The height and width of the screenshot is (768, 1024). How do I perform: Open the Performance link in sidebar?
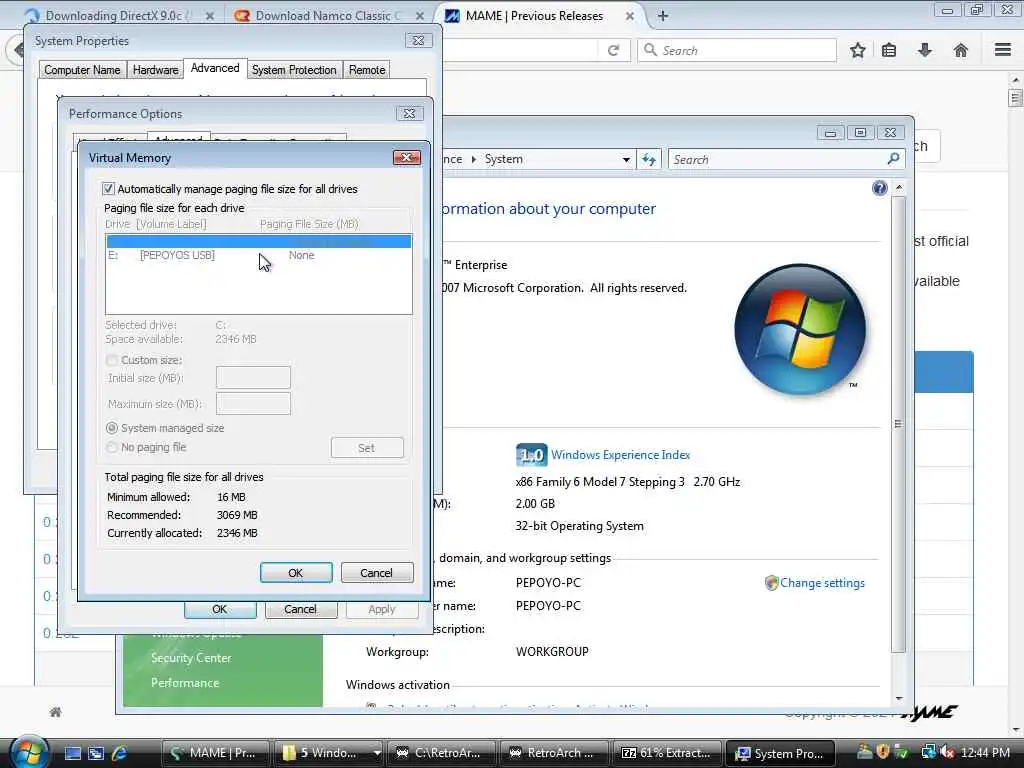coord(185,682)
